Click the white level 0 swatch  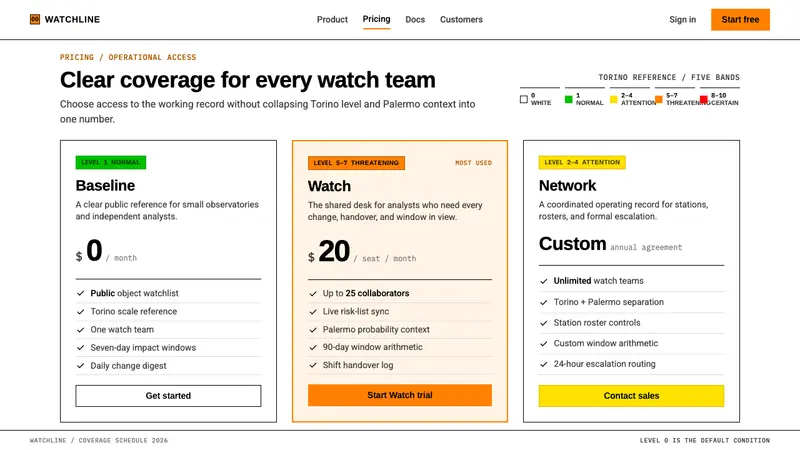point(524,99)
